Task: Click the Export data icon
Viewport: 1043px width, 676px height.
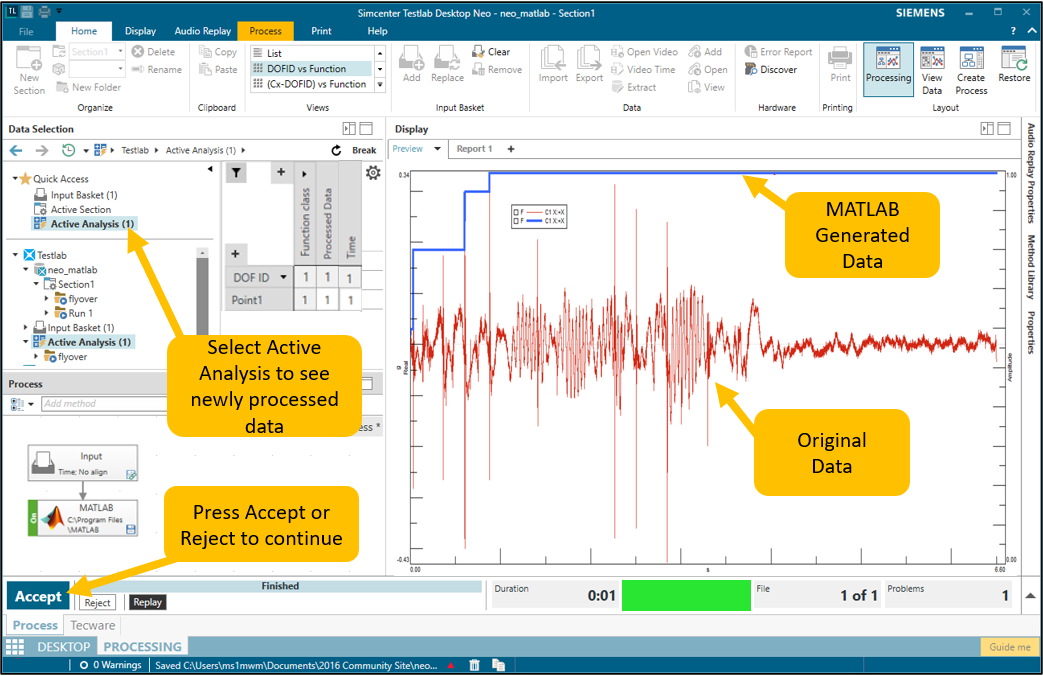Action: tap(589, 65)
